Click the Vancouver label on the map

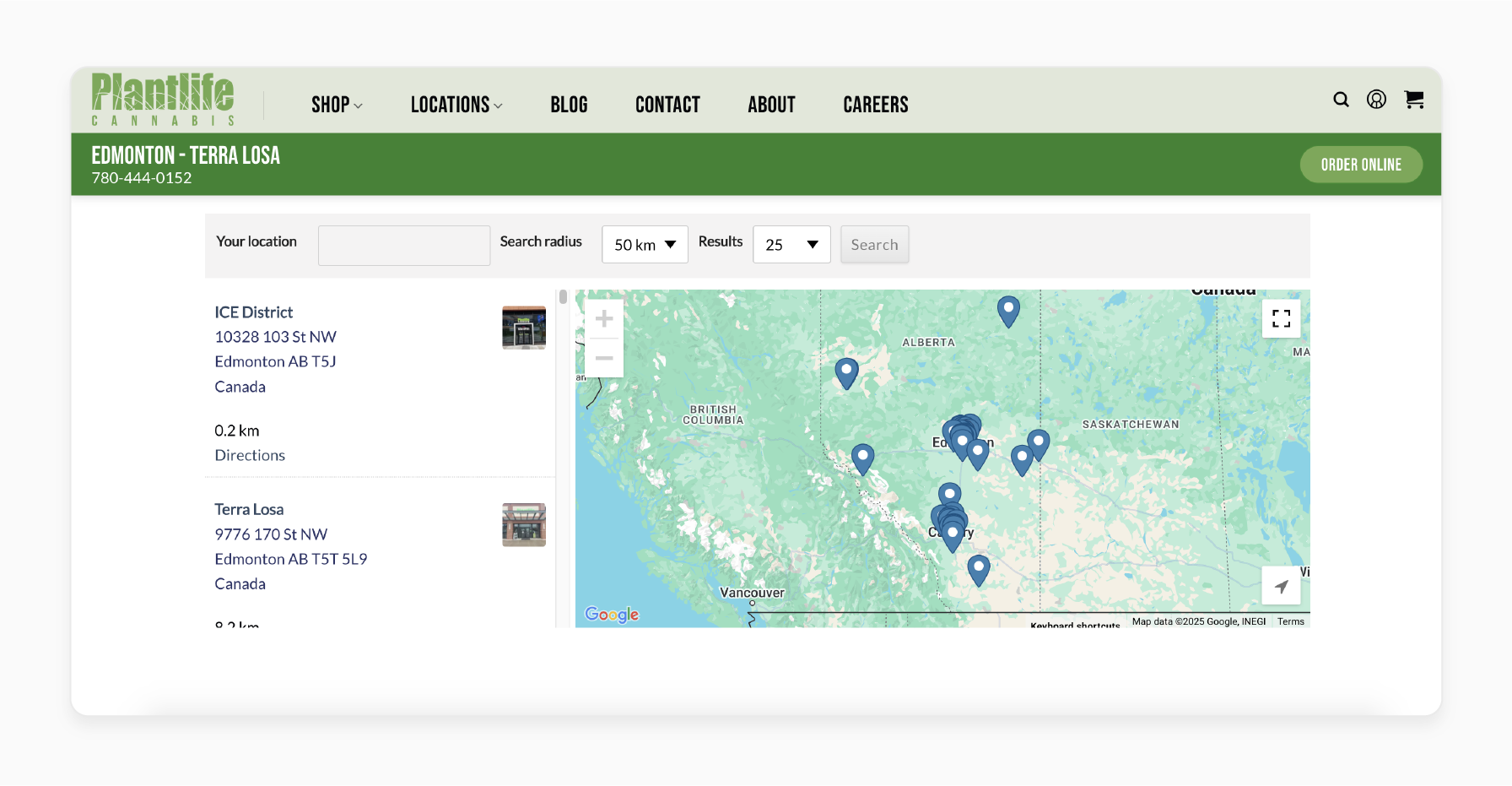[x=752, y=593]
